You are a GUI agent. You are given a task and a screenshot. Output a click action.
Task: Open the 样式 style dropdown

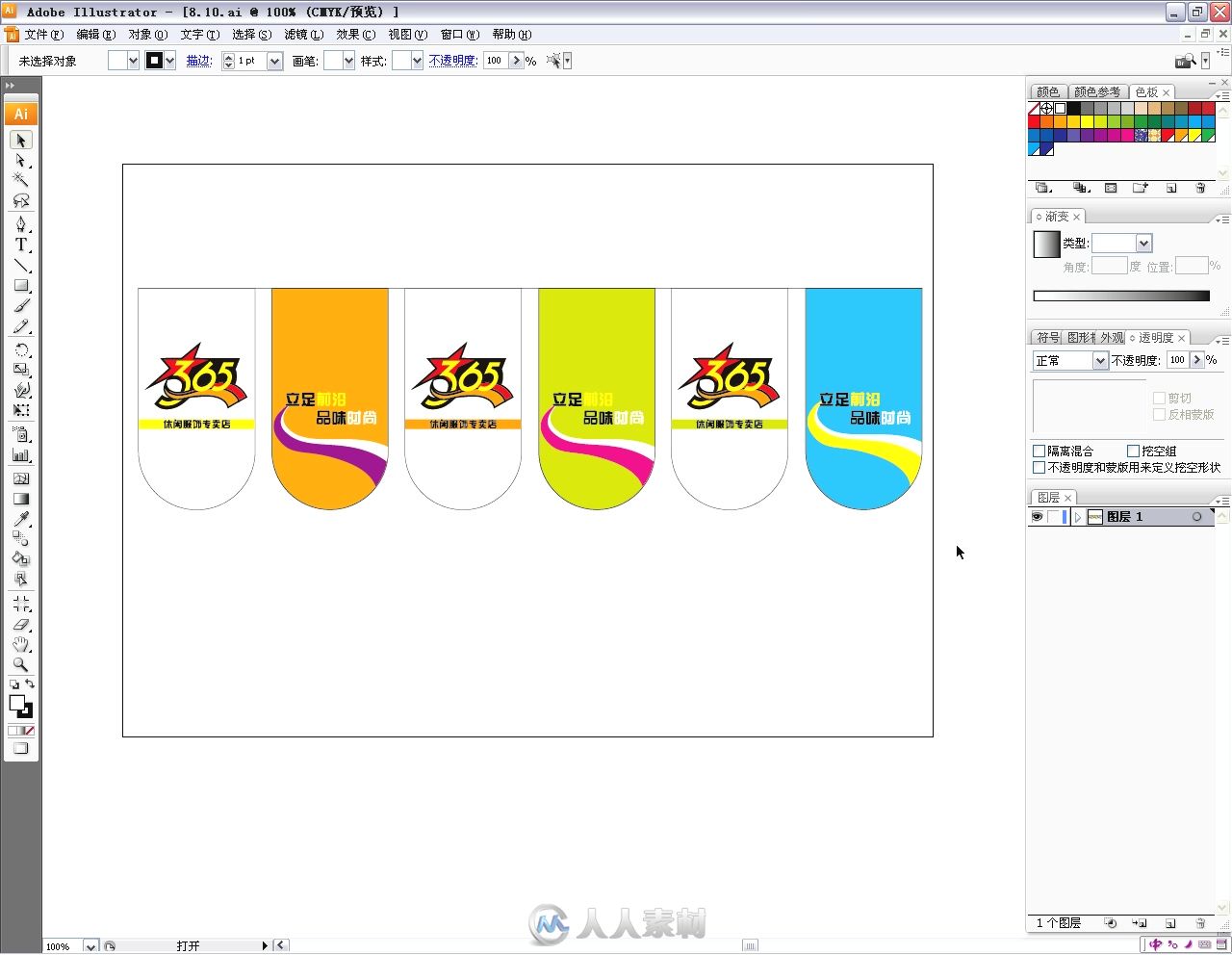click(416, 61)
